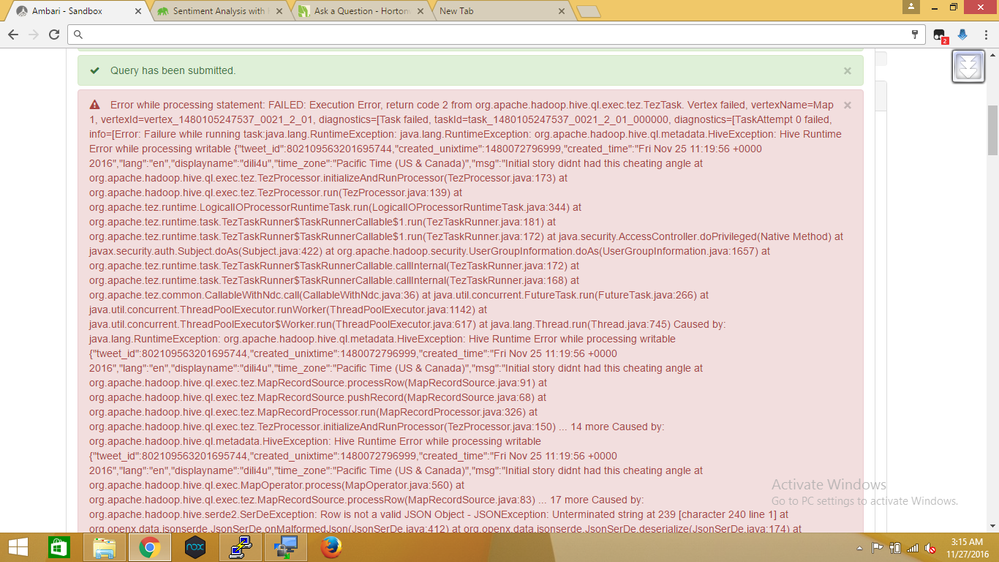Click the red warning triangle icon

point(95,104)
